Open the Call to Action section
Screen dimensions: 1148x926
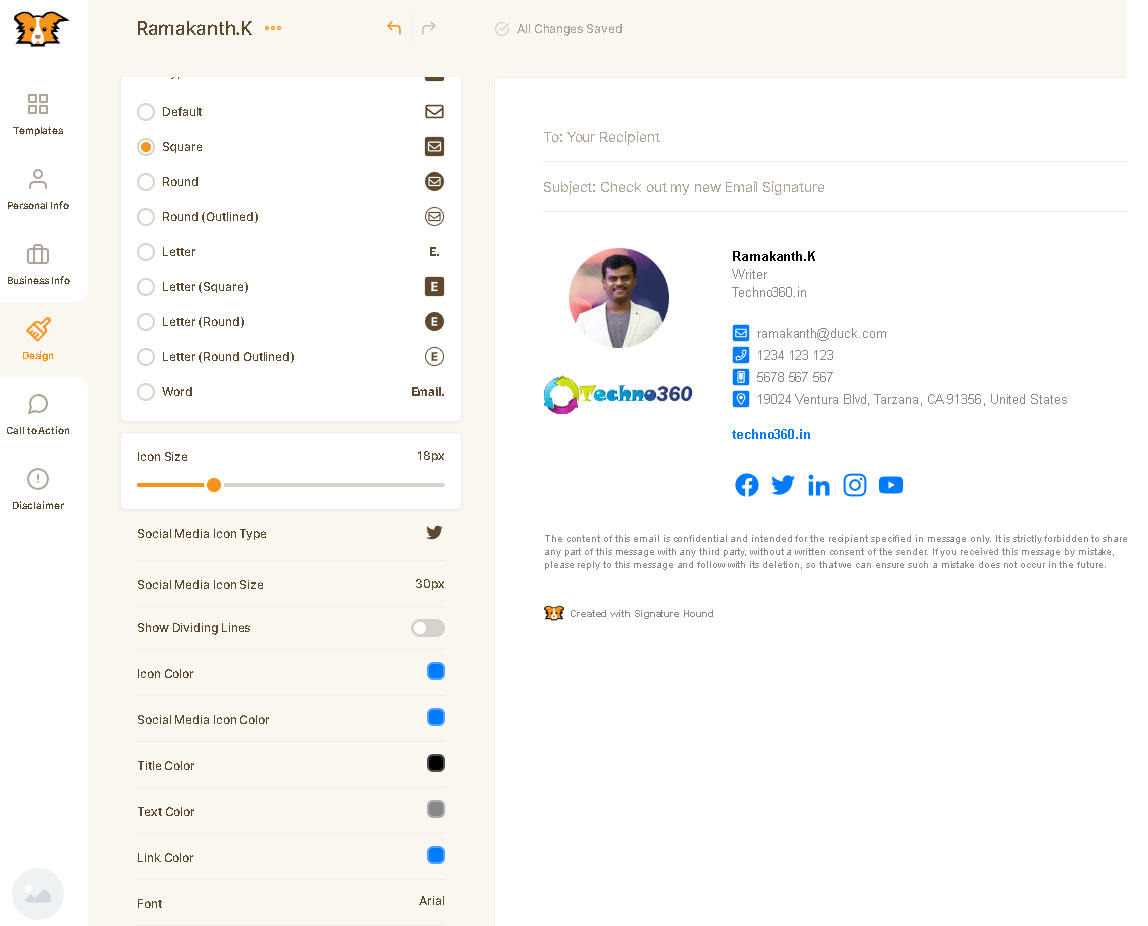click(38, 414)
